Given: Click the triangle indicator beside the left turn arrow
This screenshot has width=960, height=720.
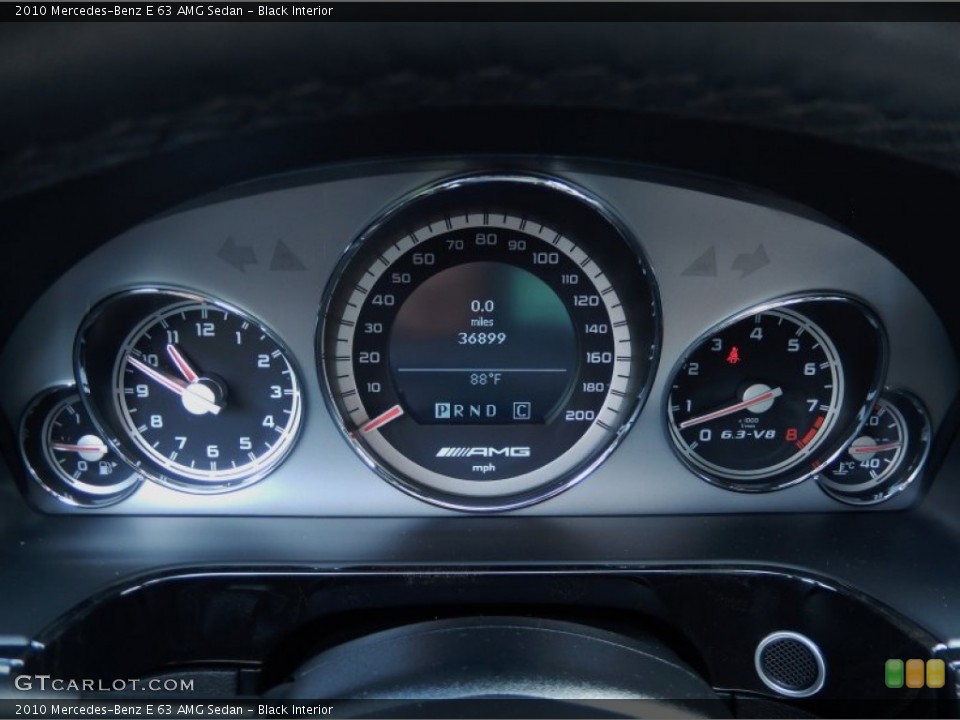Looking at the screenshot, I should coord(287,255).
